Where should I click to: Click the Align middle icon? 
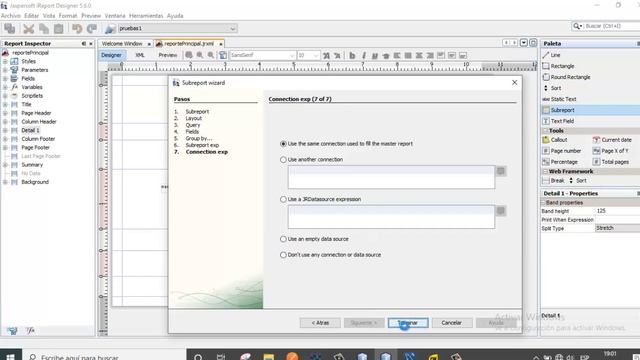point(452,56)
